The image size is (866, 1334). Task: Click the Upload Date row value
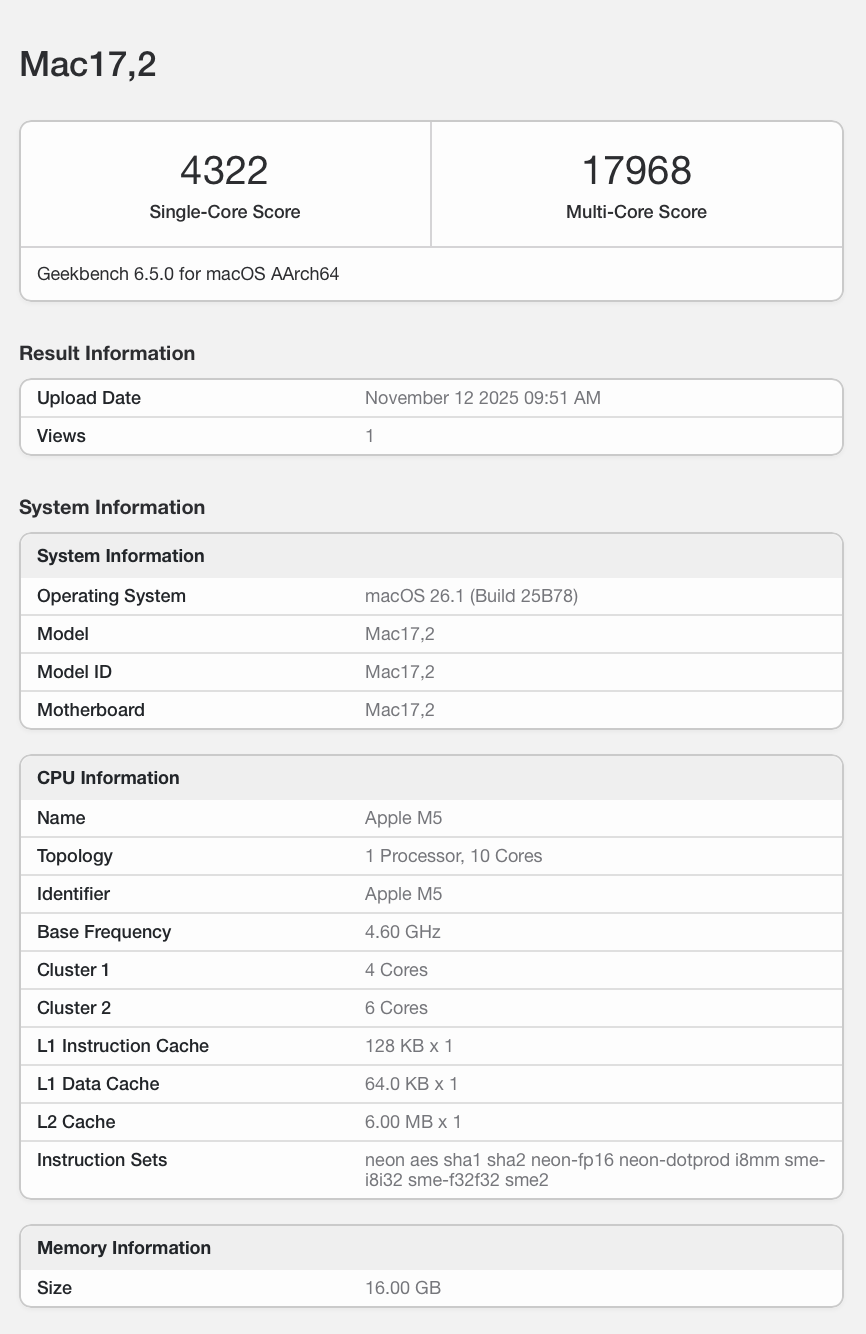tap(482, 398)
